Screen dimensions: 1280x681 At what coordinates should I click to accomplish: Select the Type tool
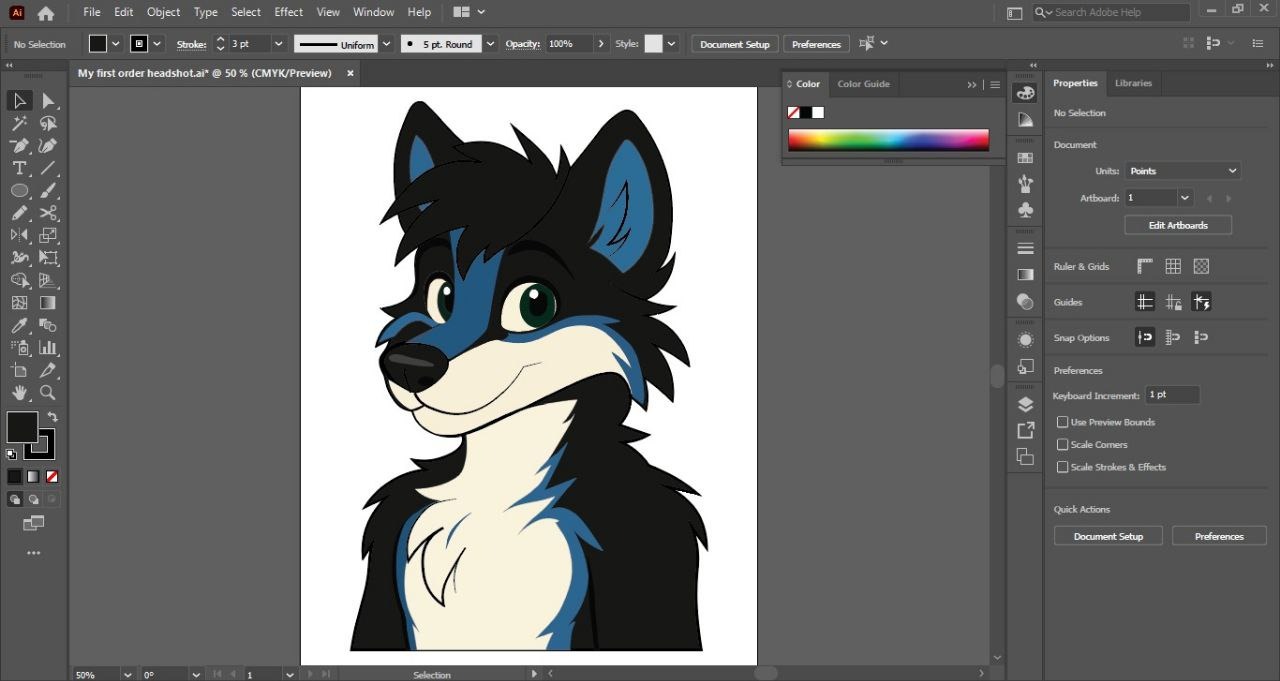(x=19, y=168)
